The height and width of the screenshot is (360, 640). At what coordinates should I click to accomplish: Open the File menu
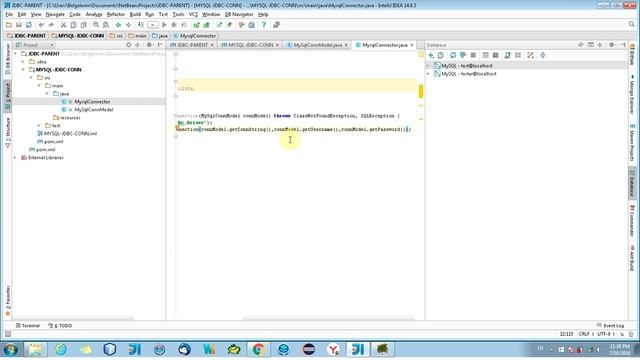click(9, 14)
